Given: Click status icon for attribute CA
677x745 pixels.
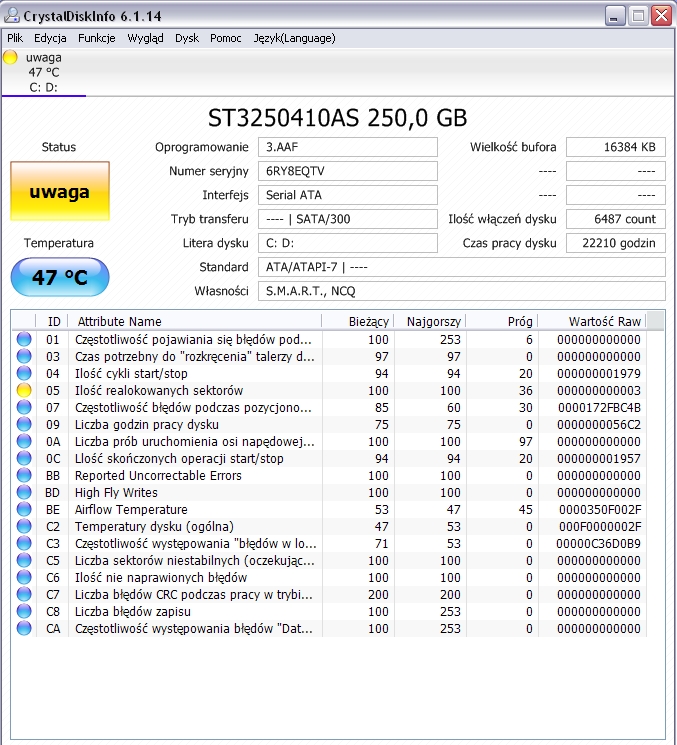Looking at the screenshot, I should (x=24, y=628).
